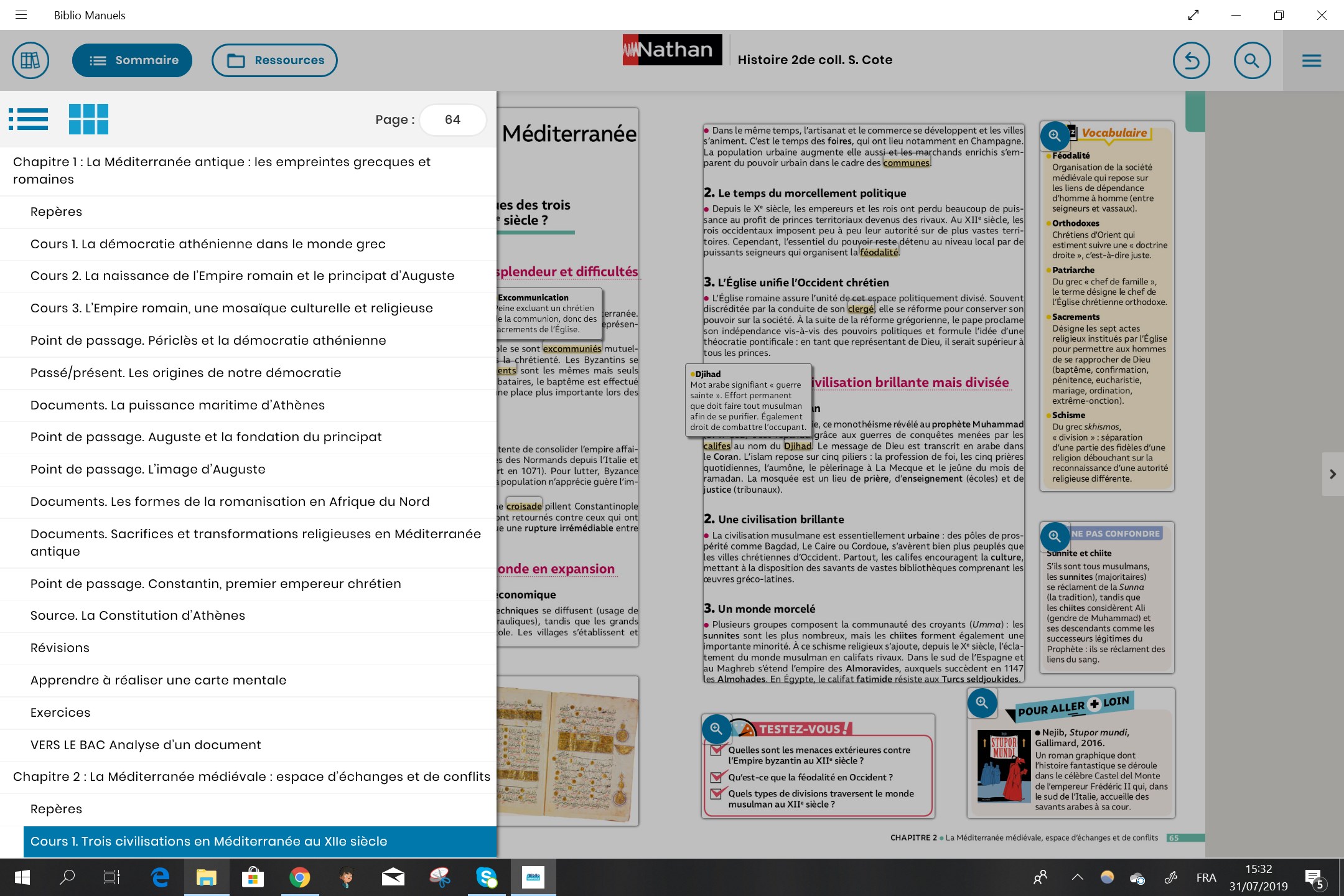Open the search magnifier icon
This screenshot has height=896, width=1344.
point(1252,60)
